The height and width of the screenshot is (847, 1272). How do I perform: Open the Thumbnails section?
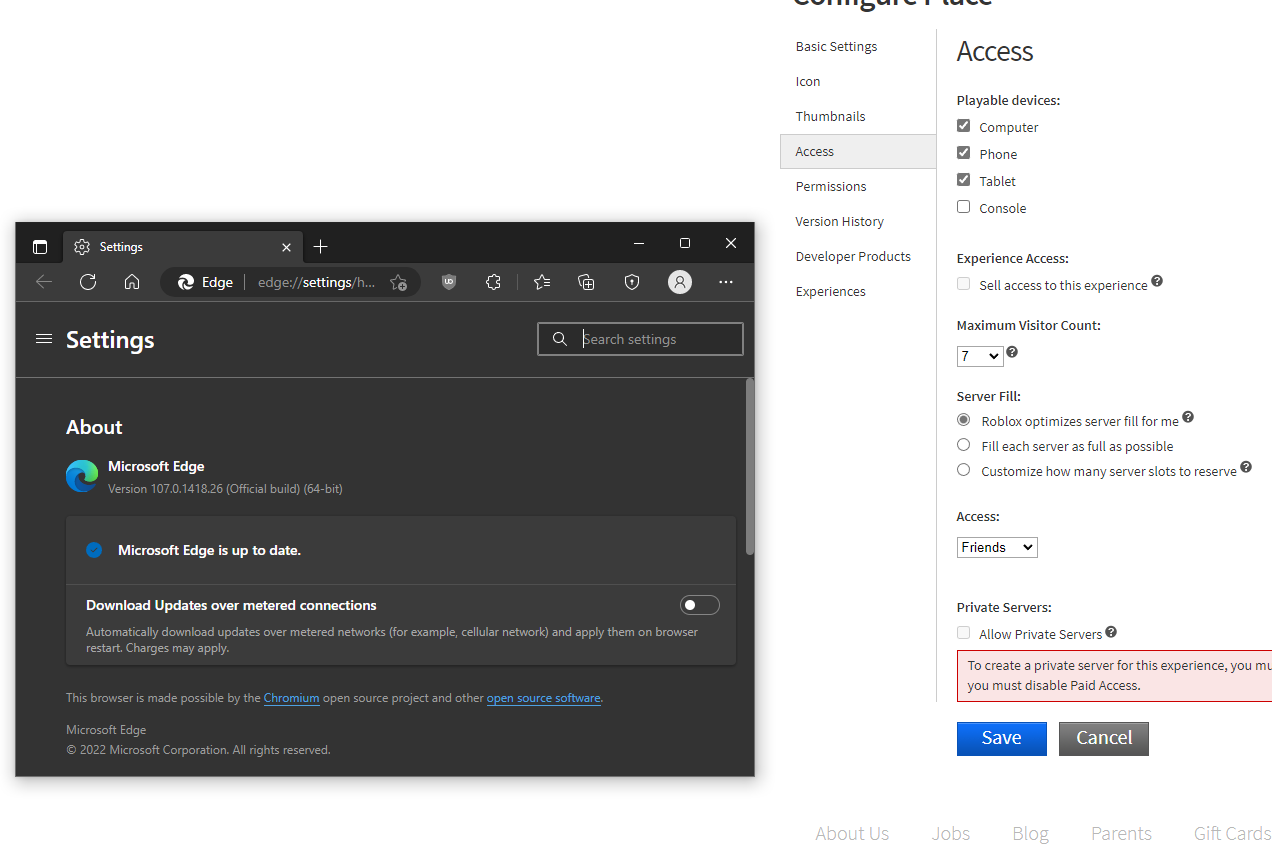pos(830,116)
